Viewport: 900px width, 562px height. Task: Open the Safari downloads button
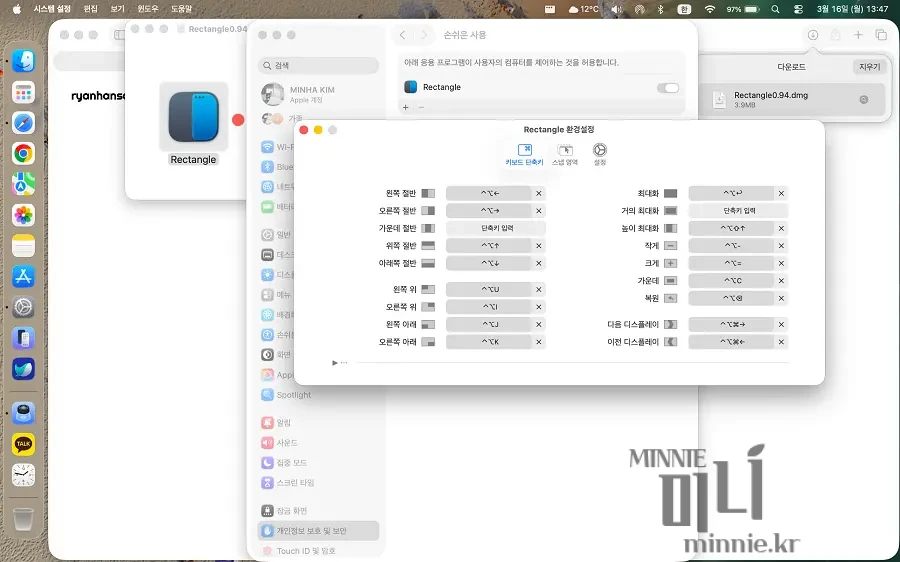click(813, 35)
